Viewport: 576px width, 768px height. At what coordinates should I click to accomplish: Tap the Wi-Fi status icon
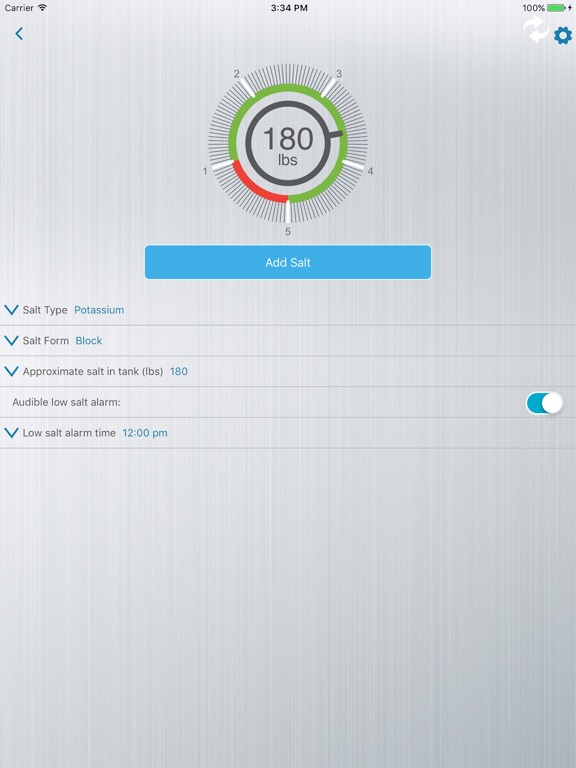pyautogui.click(x=43, y=7)
